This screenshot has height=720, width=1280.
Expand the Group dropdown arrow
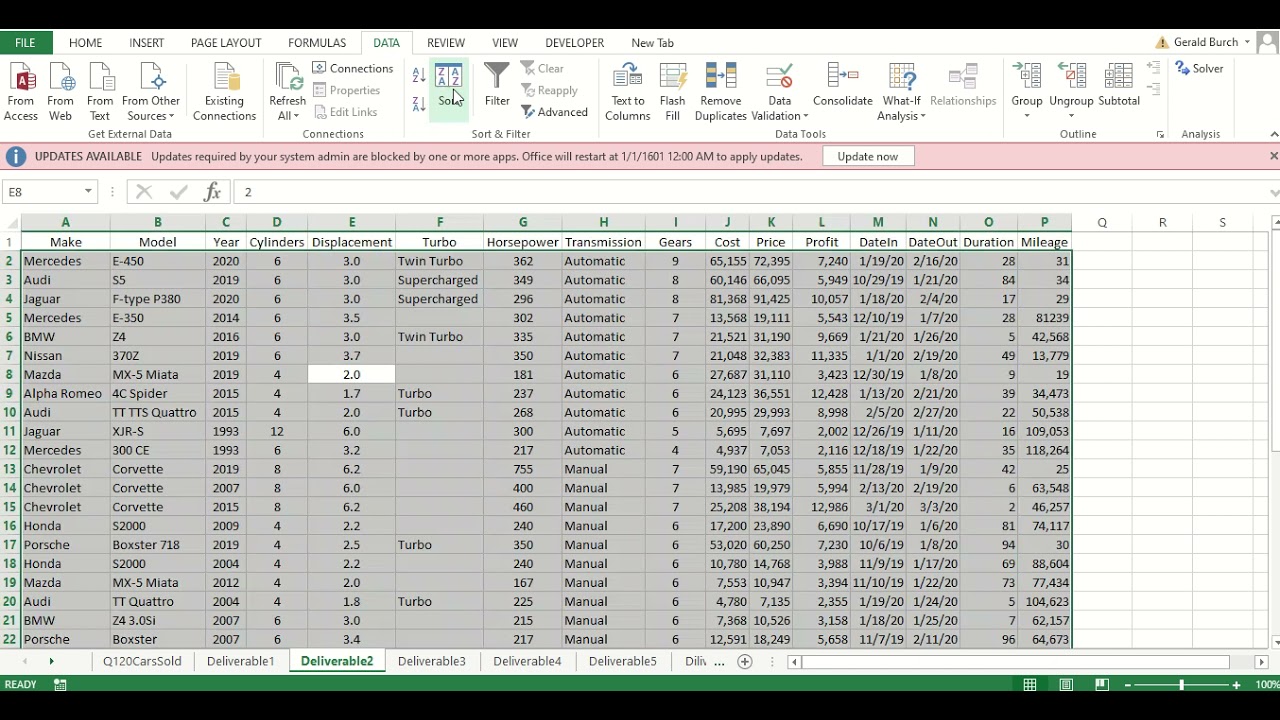click(x=1027, y=116)
